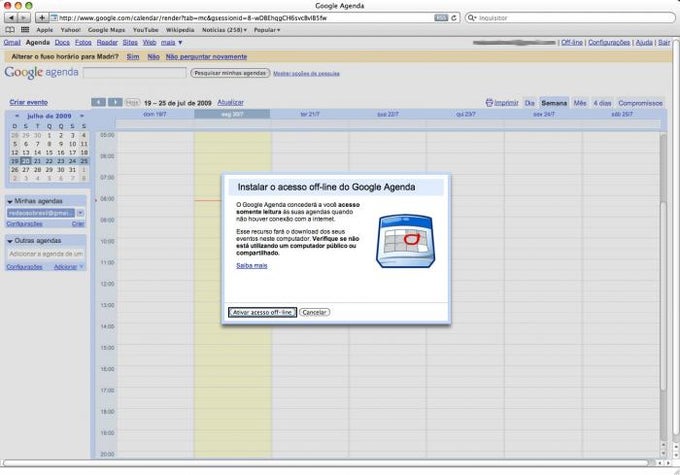This screenshot has width=680, height=475.
Task: Click the Hoje button
Action: point(132,102)
